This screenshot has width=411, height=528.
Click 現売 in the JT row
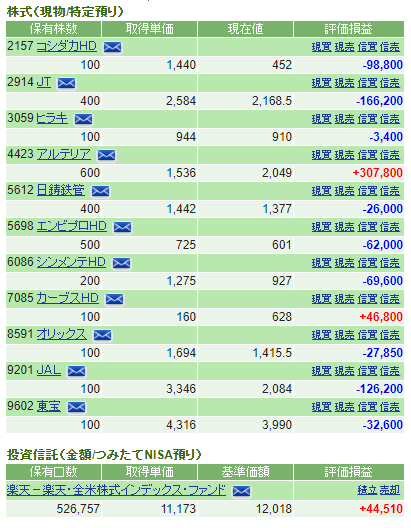344,83
